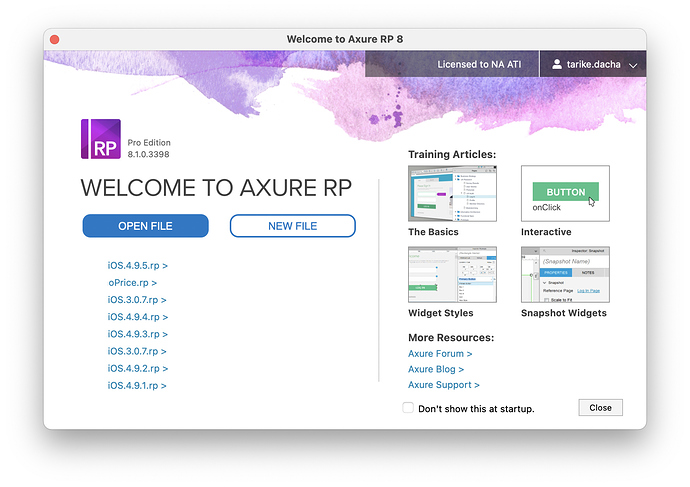Screen dimensions: 690x487
Task: Enable Don't show this at startup checkbox
Action: pos(408,408)
